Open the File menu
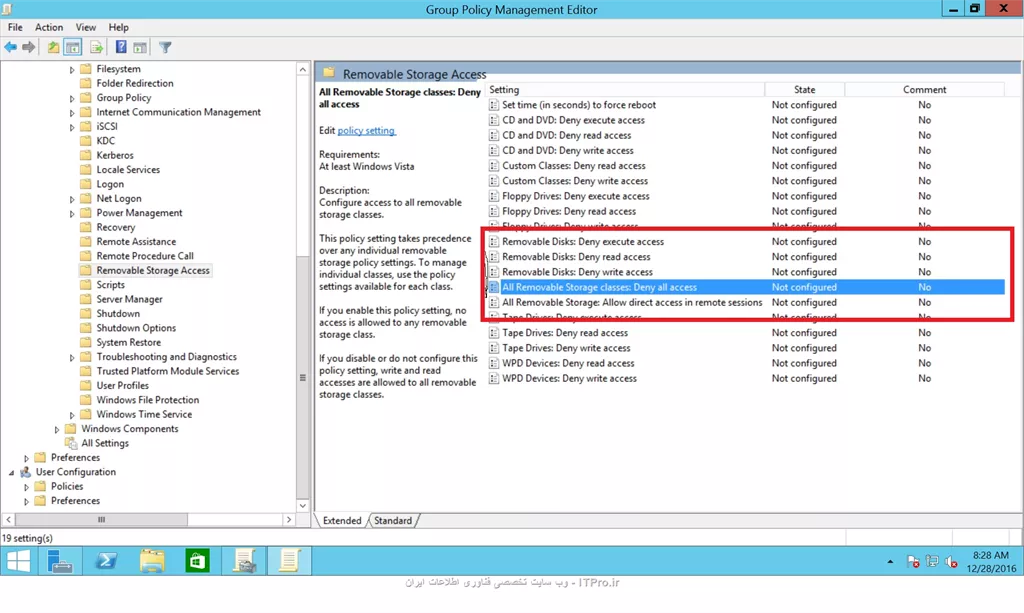1024x613 pixels. pyautogui.click(x=15, y=27)
